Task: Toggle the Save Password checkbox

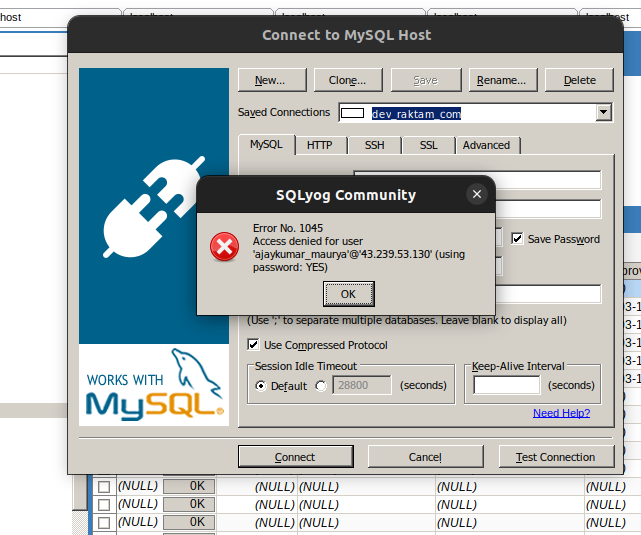Action: click(517, 239)
